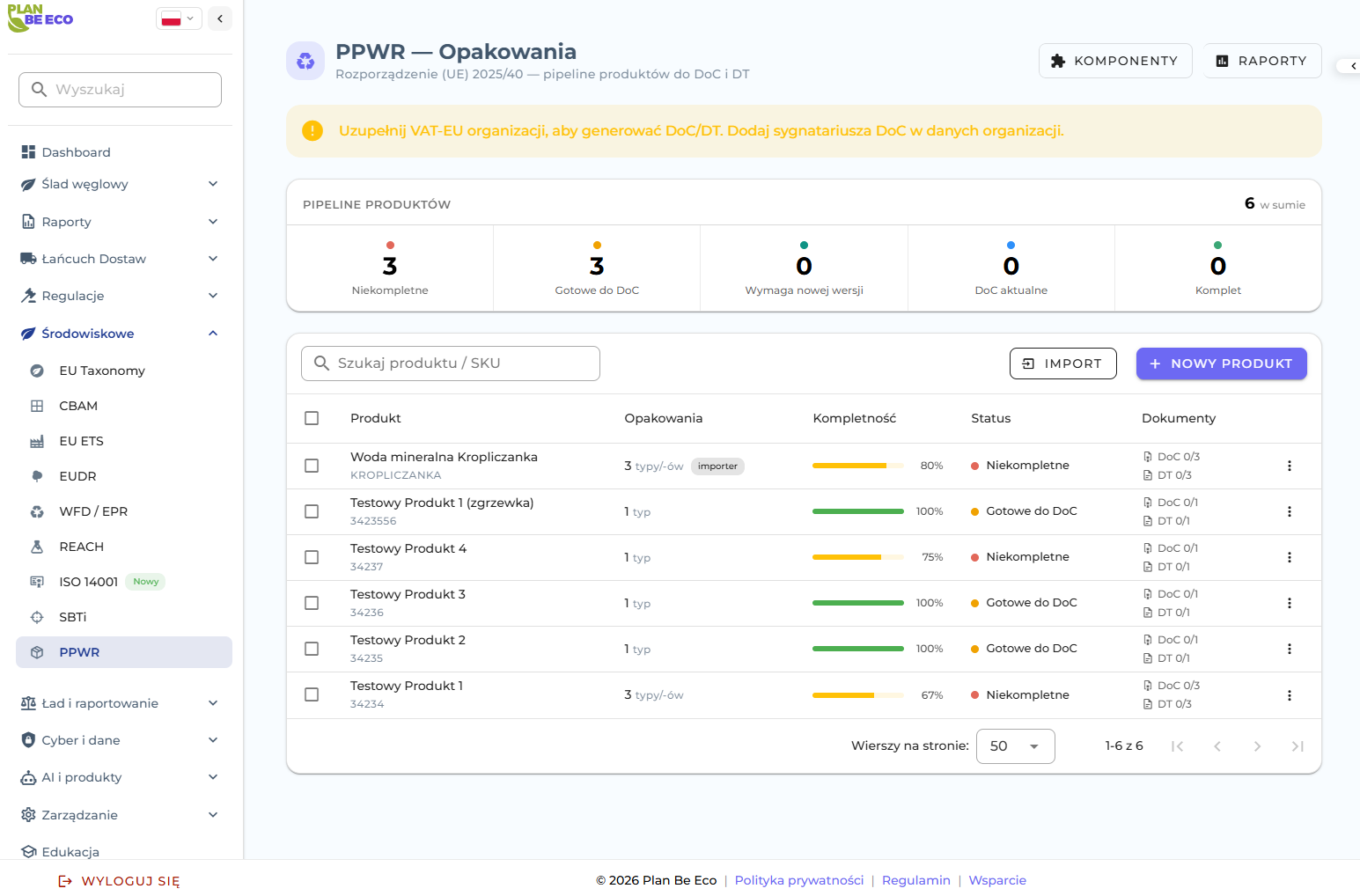Collapse sidebar with the left arrow button

click(220, 18)
